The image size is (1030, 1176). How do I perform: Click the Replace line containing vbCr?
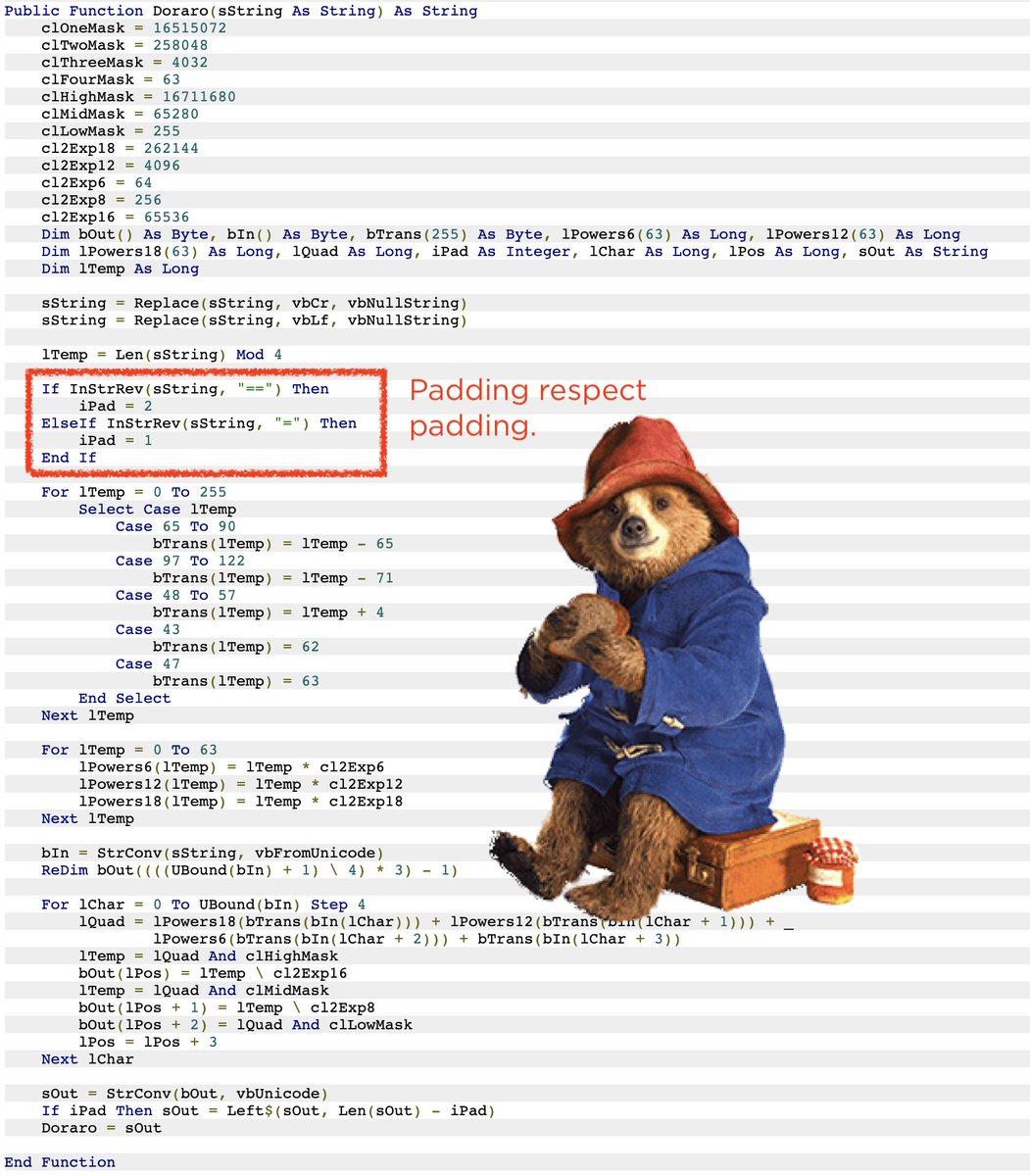click(255, 303)
